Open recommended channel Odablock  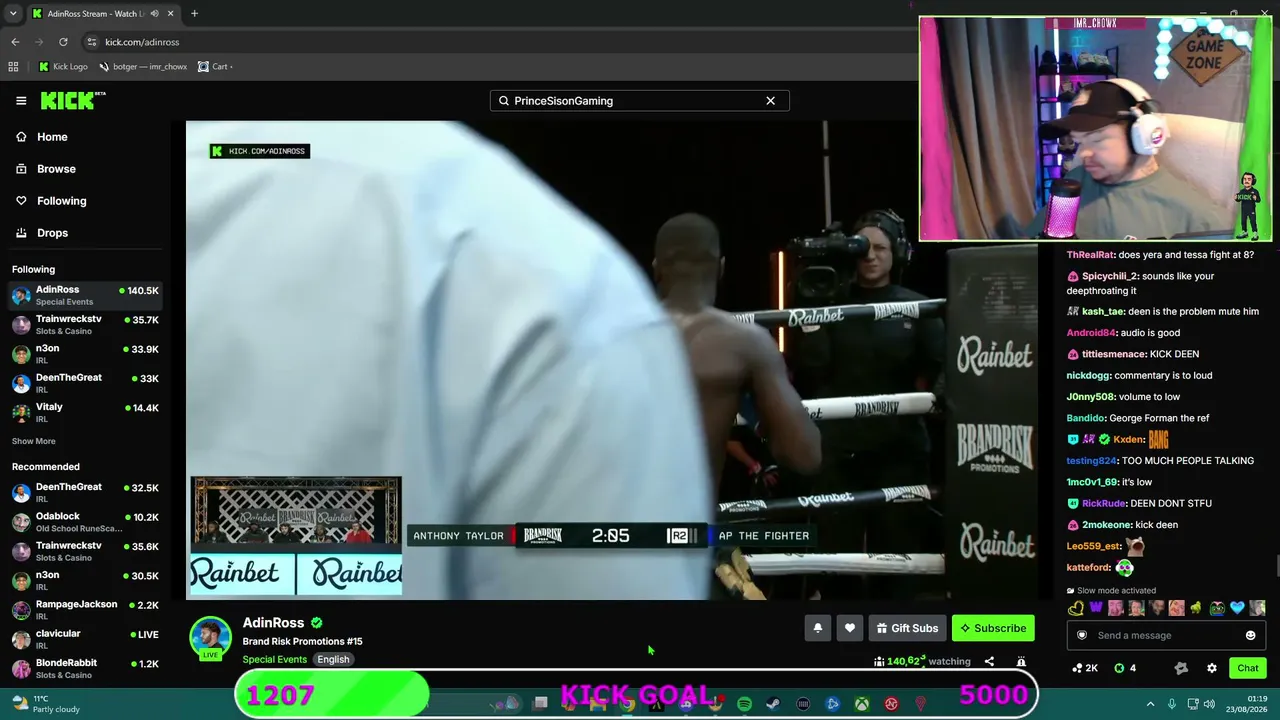tap(85, 522)
